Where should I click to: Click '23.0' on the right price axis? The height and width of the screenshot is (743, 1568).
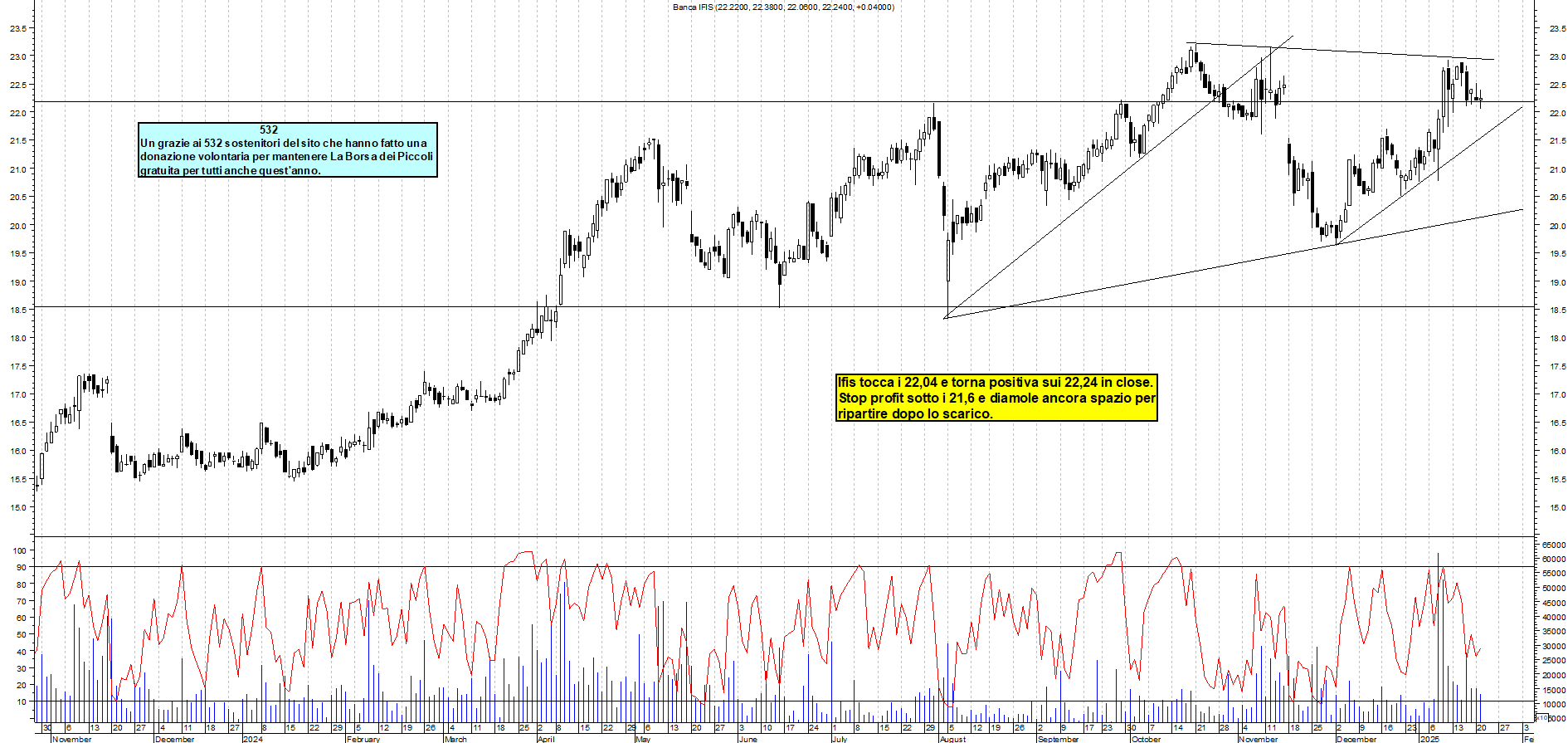coord(1557,57)
